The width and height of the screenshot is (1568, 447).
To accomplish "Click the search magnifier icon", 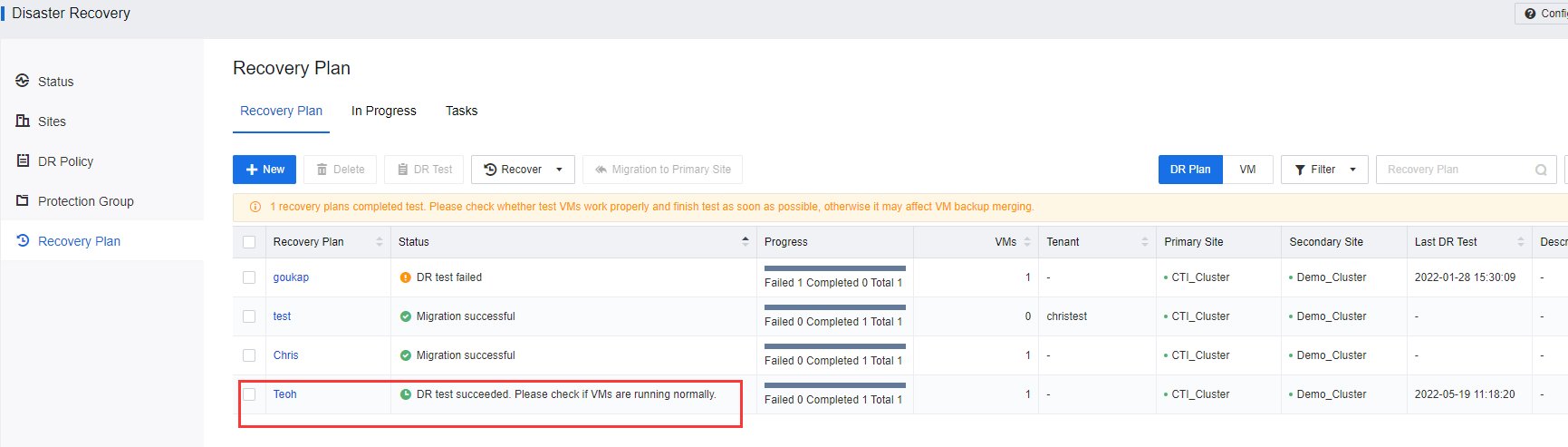I will pyautogui.click(x=1540, y=170).
